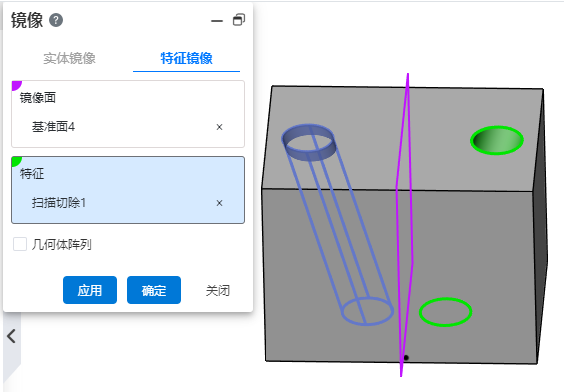Select the 特征镜像 tab
The image size is (564, 392).
click(x=186, y=58)
